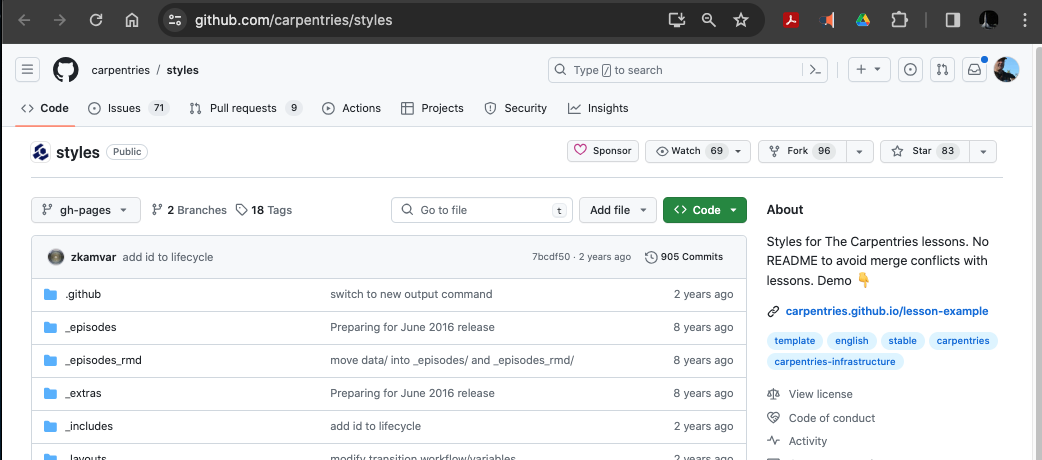Open the GitHub hamburger navigation menu
The height and width of the screenshot is (460, 1042).
click(28, 70)
